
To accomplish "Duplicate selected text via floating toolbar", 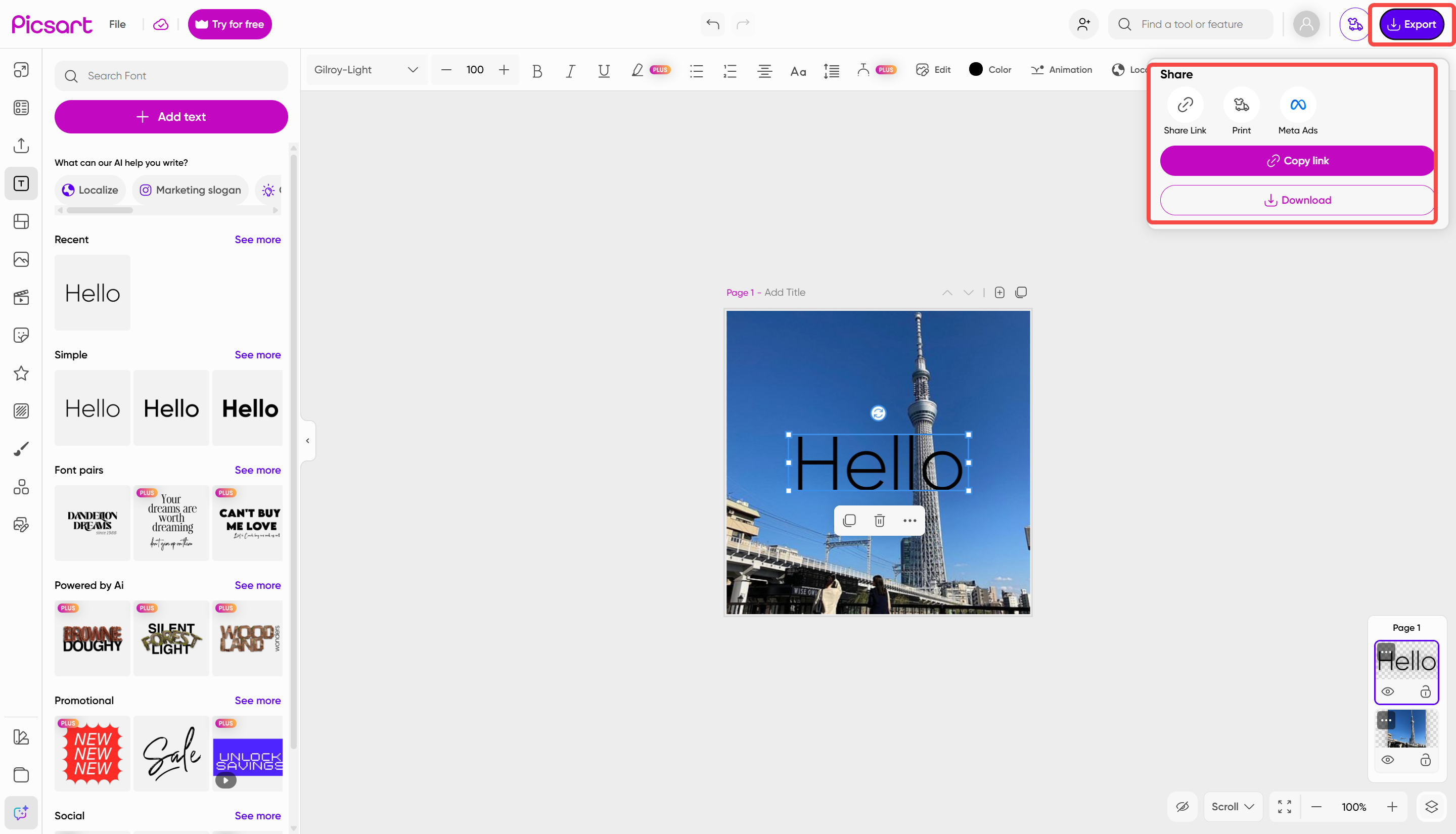I will (x=849, y=520).
